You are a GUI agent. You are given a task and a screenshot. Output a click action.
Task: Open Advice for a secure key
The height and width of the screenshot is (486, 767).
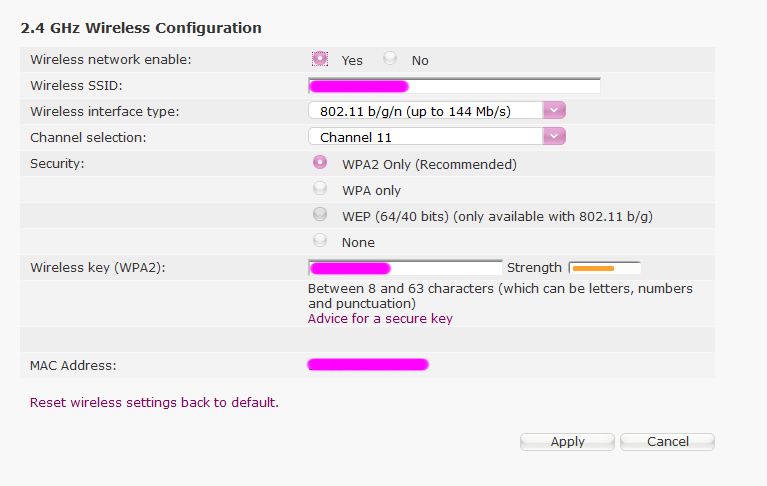pyautogui.click(x=380, y=319)
